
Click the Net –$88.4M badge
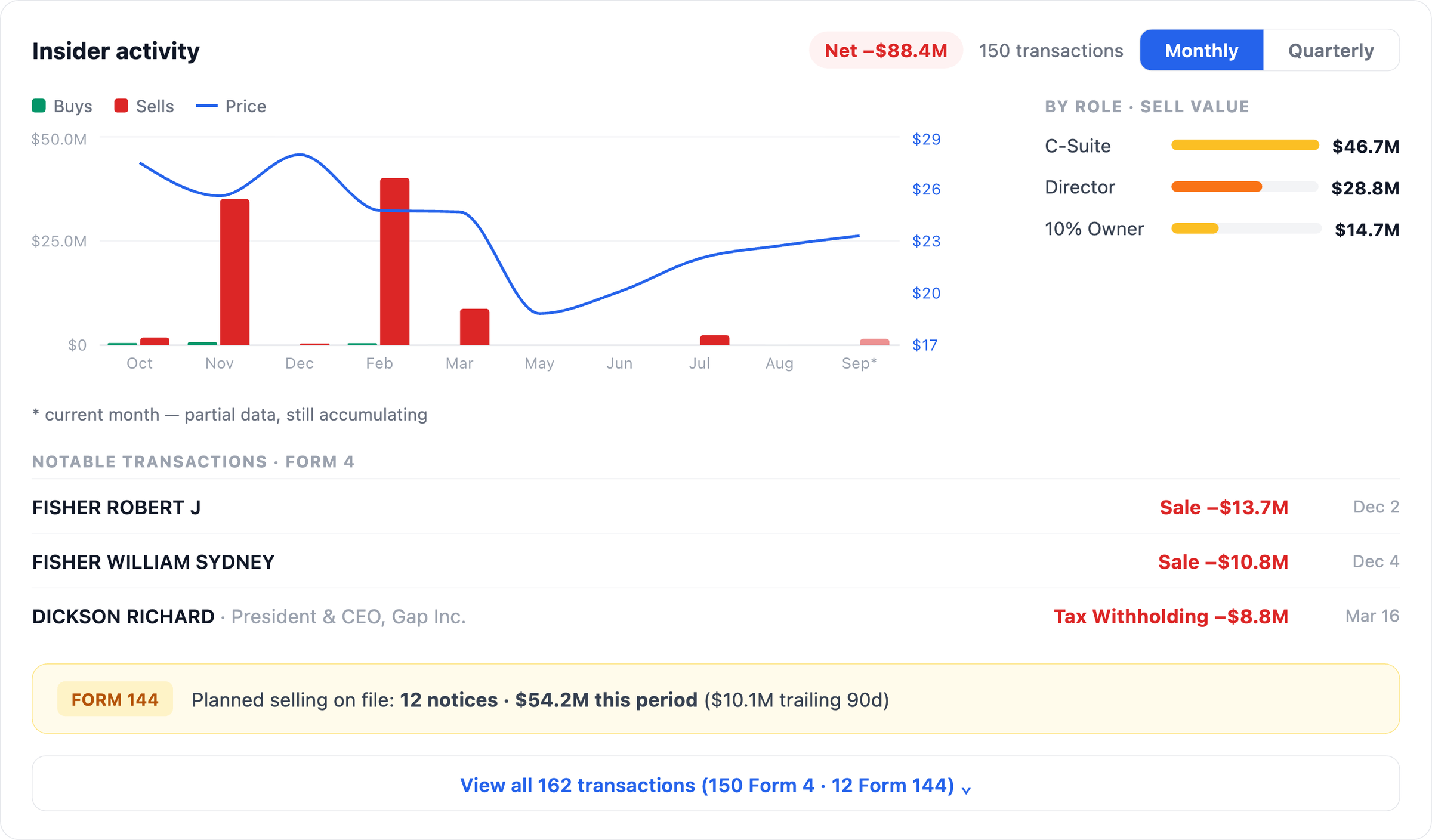(885, 50)
